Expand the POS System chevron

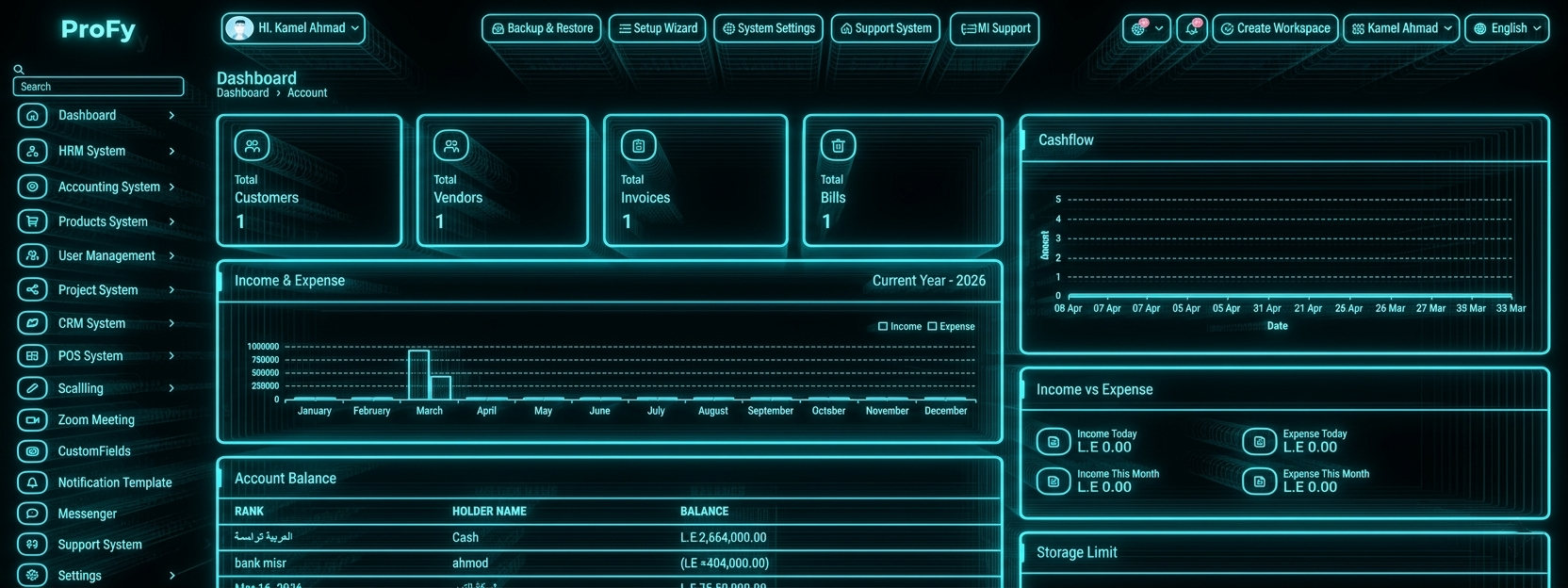pos(171,355)
